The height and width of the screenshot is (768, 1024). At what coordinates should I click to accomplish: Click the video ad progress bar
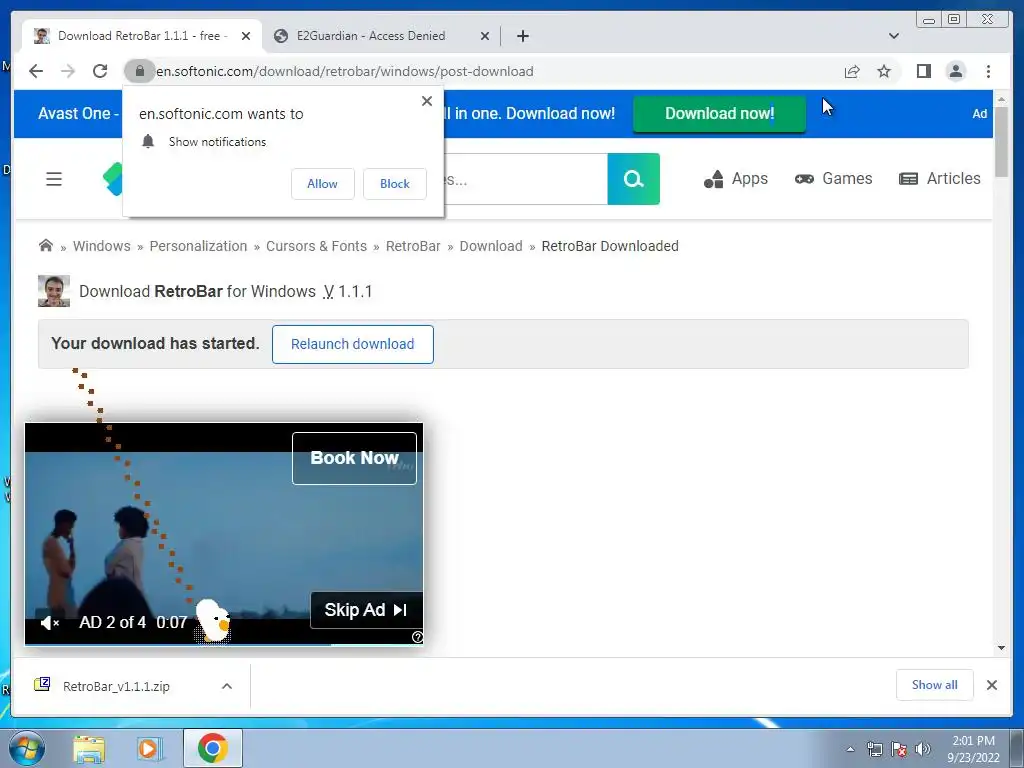224,645
